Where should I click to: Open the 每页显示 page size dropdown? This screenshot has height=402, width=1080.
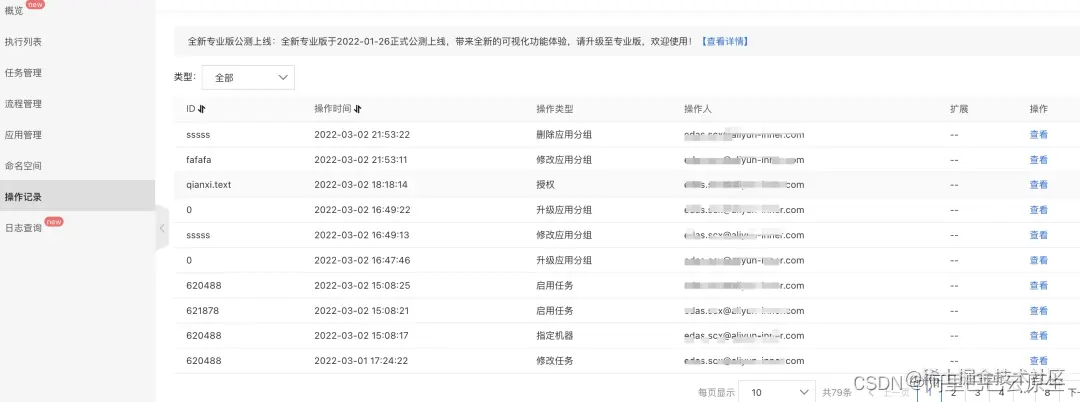pyautogui.click(x=777, y=392)
